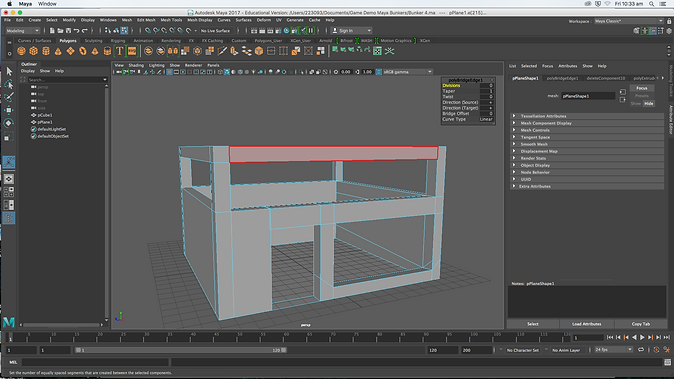Create a polygon cube from the shelf
This screenshot has width=674, height=379.
34,51
